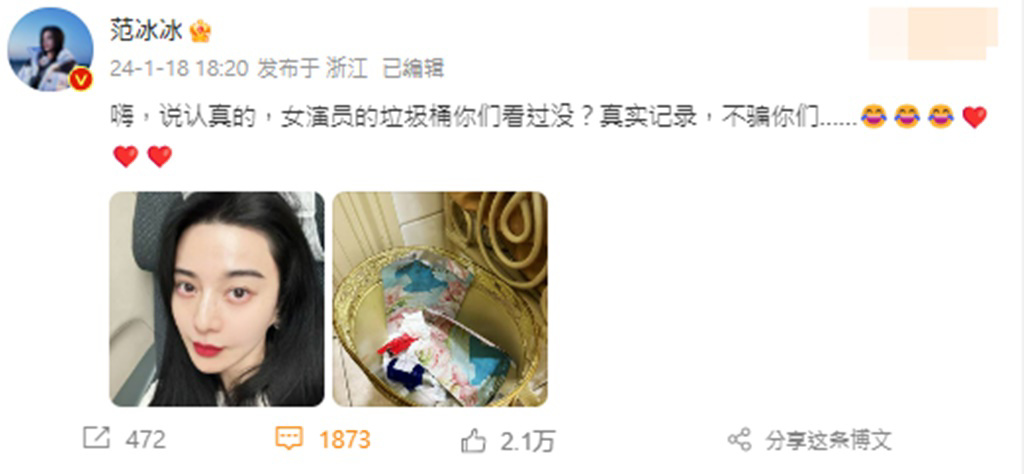Click the 发布于 浙江 location text
The image size is (1024, 474).
pyautogui.click(x=312, y=69)
